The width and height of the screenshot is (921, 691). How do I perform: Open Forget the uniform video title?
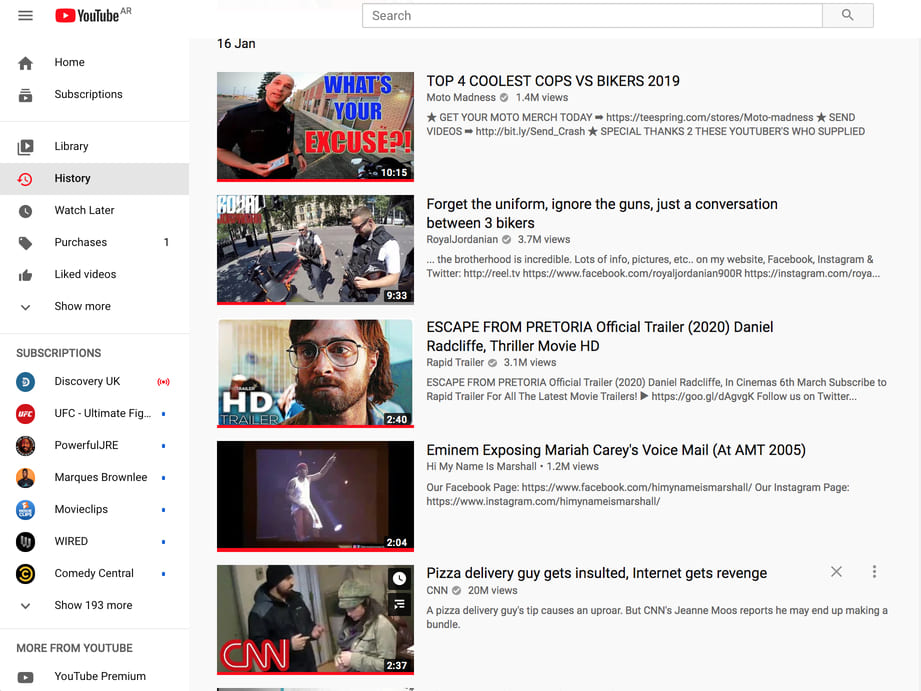tap(601, 213)
